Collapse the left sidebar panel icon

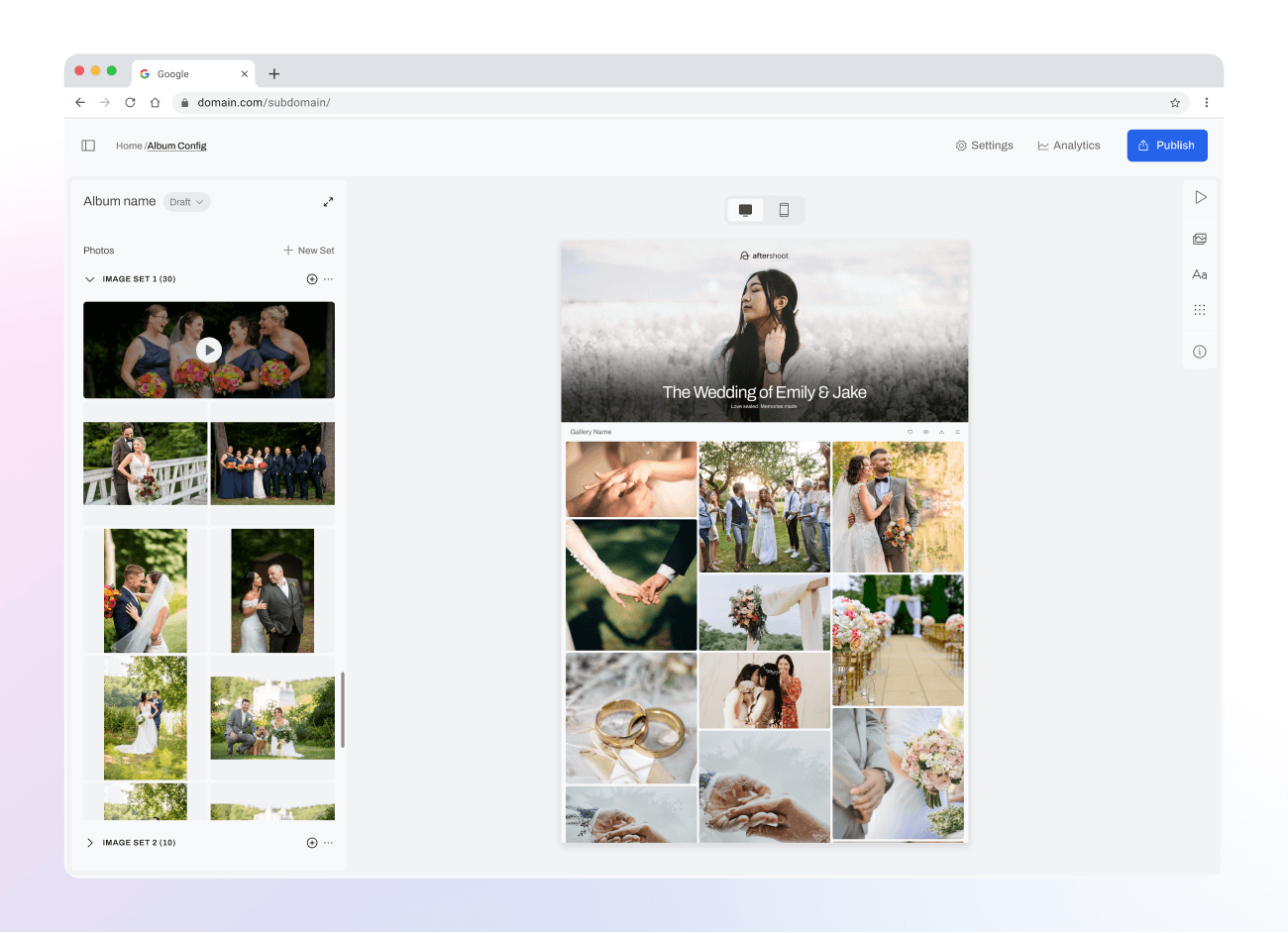pos(88,145)
